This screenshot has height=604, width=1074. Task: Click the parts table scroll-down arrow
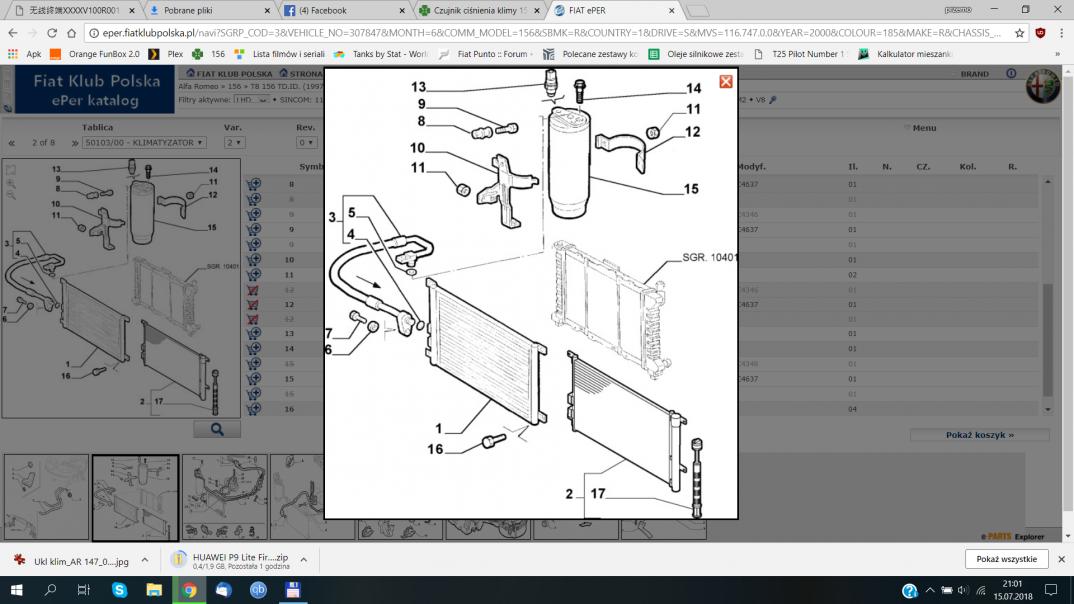coord(1047,410)
